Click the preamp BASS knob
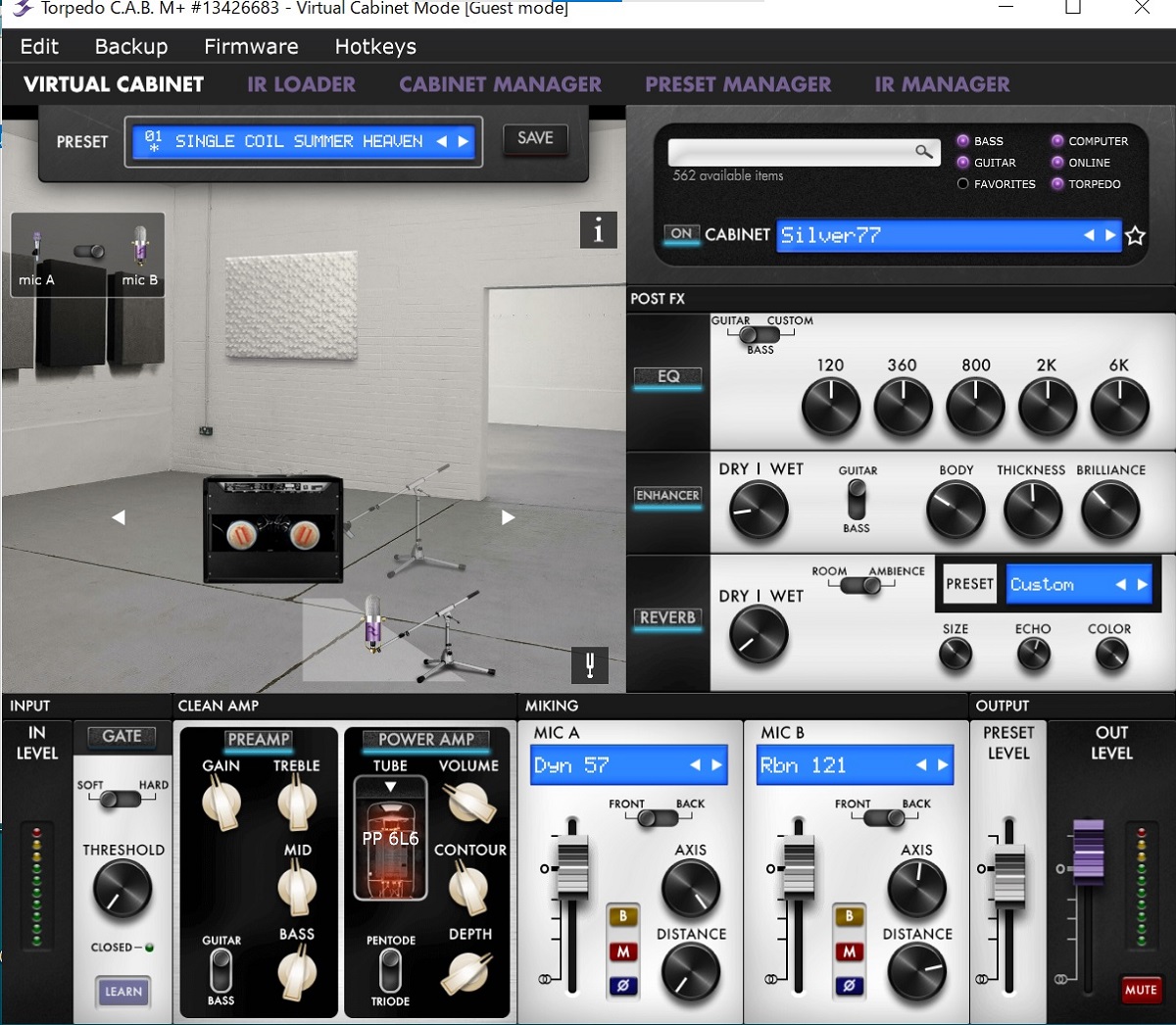 (296, 971)
